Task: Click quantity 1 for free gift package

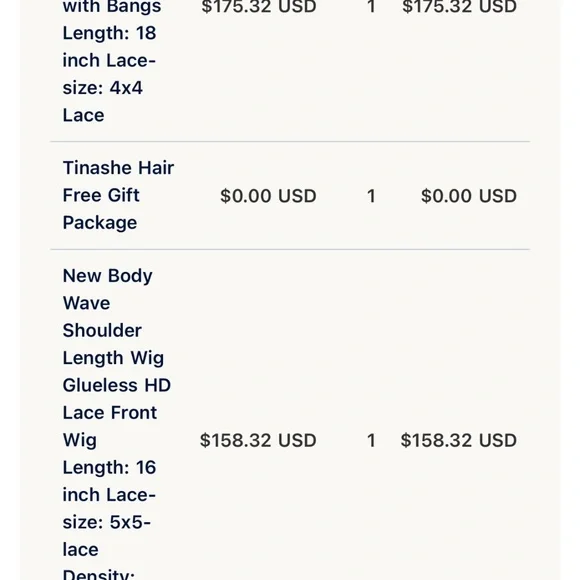Action: point(371,196)
